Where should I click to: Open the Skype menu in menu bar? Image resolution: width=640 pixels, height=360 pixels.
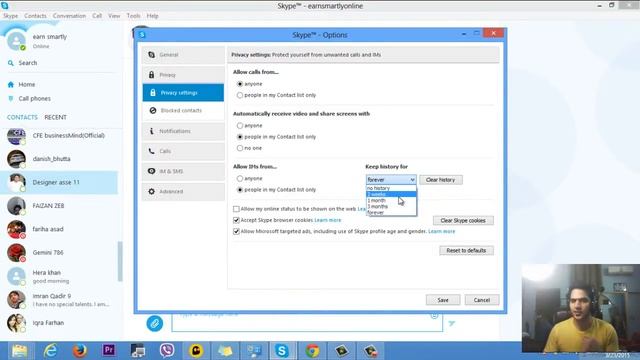11,16
